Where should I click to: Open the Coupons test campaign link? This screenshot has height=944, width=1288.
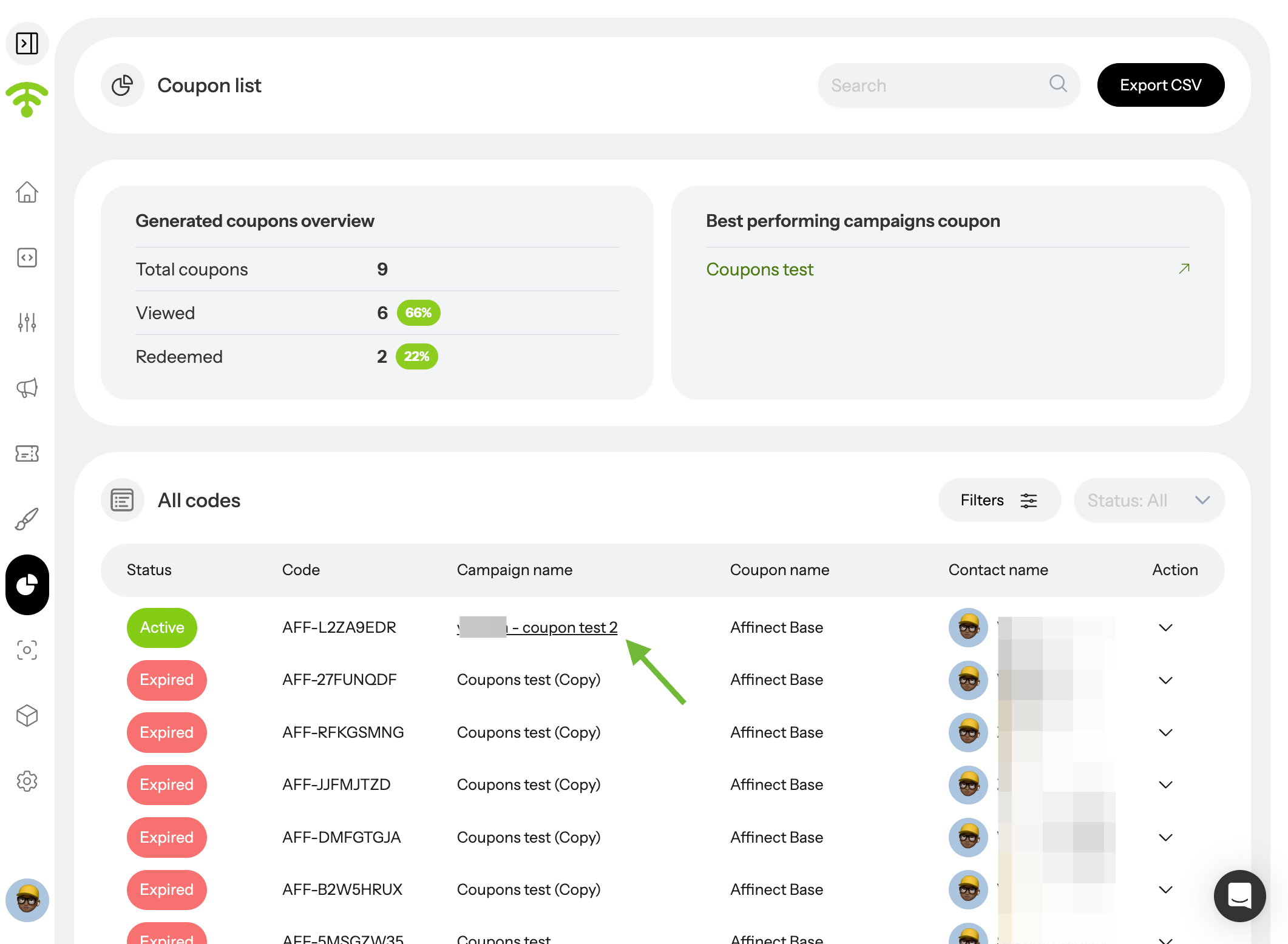pos(759,269)
